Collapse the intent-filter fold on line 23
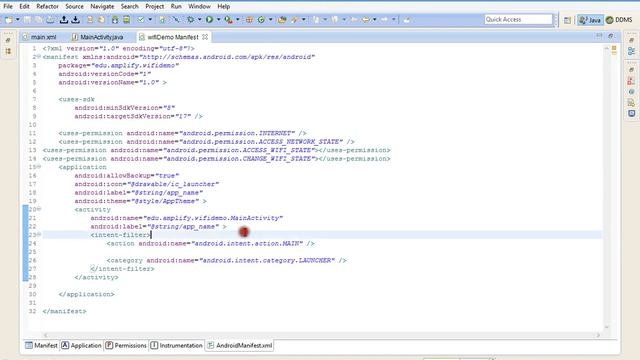Image resolution: width=640 pixels, height=360 pixels. [x=39, y=234]
